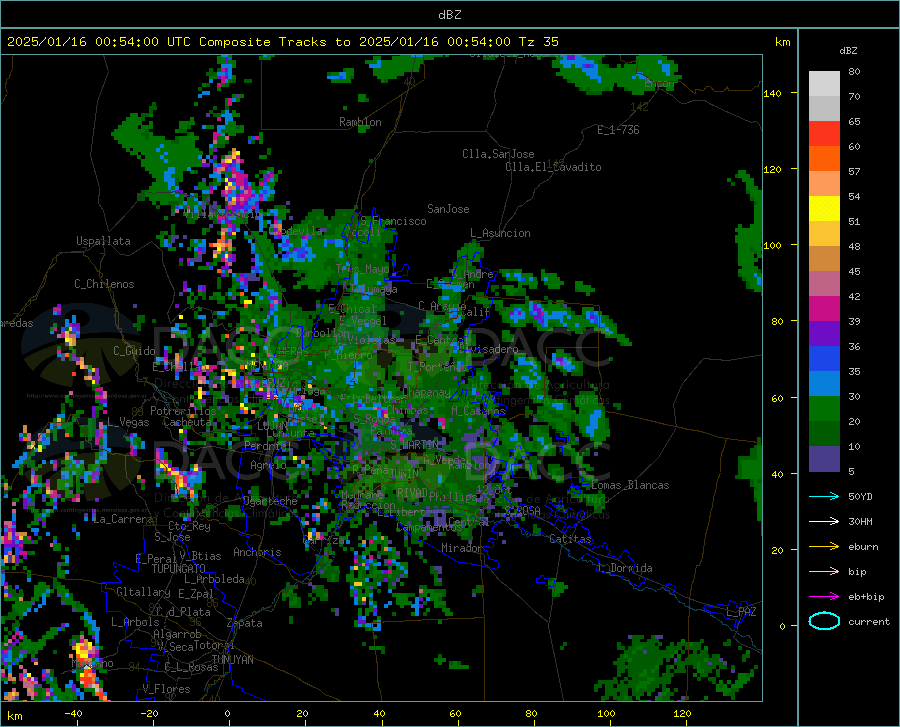Click the L_PAZ map label
Viewport: 900px width, 727px height.
pyautogui.click(x=741, y=612)
